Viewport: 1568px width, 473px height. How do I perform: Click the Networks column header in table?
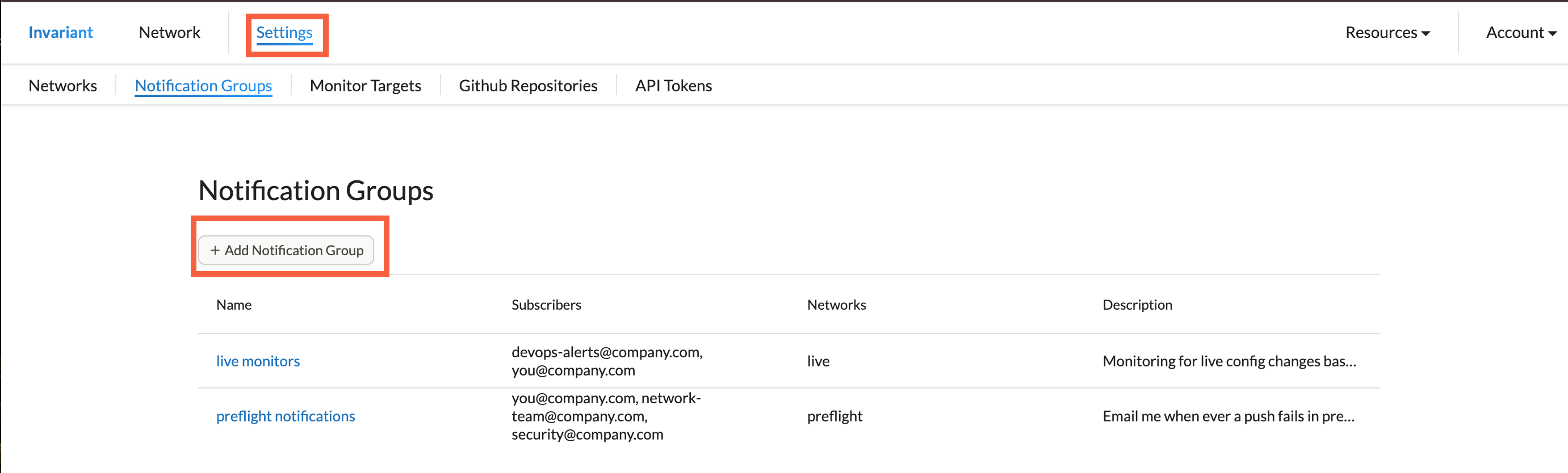(x=836, y=305)
